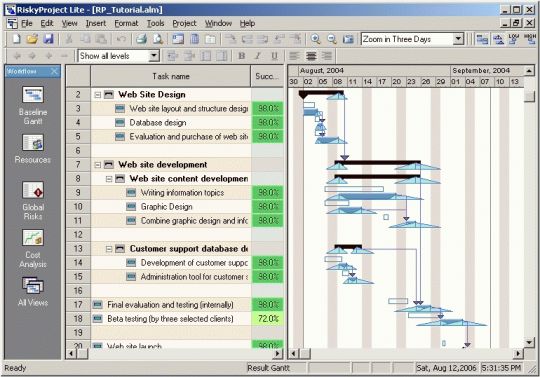Image resolution: width=540 pixels, height=377 pixels.
Task: Click 98.0% cell for Final evaluation
Action: (268, 305)
